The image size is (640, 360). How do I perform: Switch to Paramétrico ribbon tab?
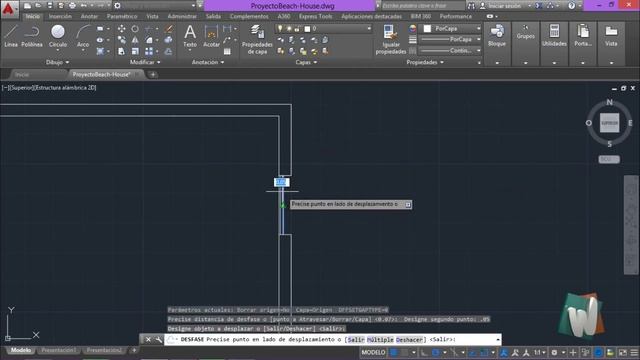[x=122, y=16]
